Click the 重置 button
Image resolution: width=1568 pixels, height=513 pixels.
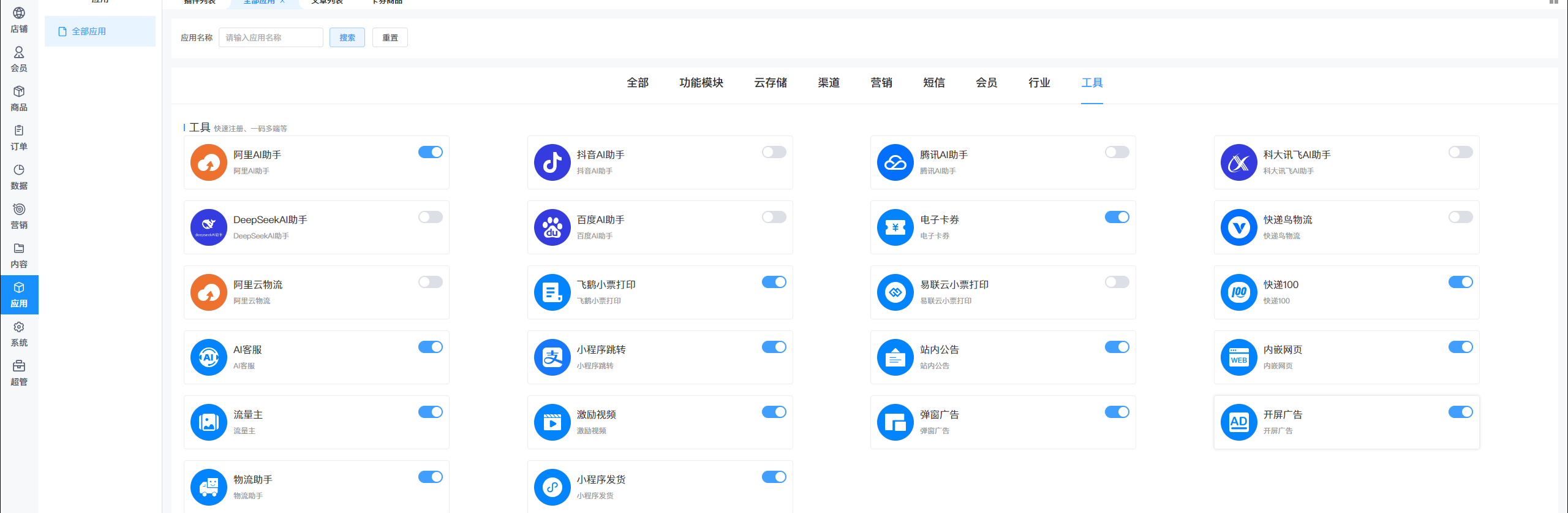[x=390, y=37]
